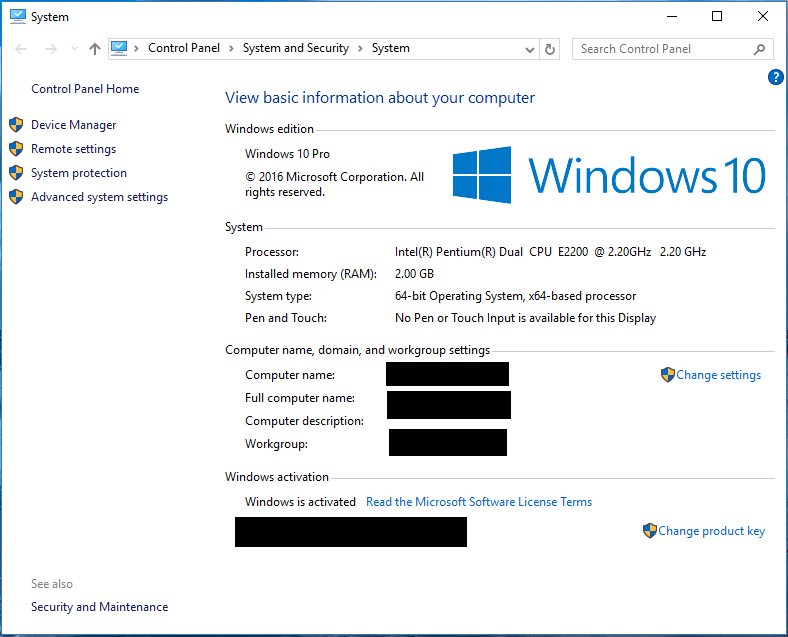Minimize the System window
Viewport: 788px width, 637px height.
[672, 17]
